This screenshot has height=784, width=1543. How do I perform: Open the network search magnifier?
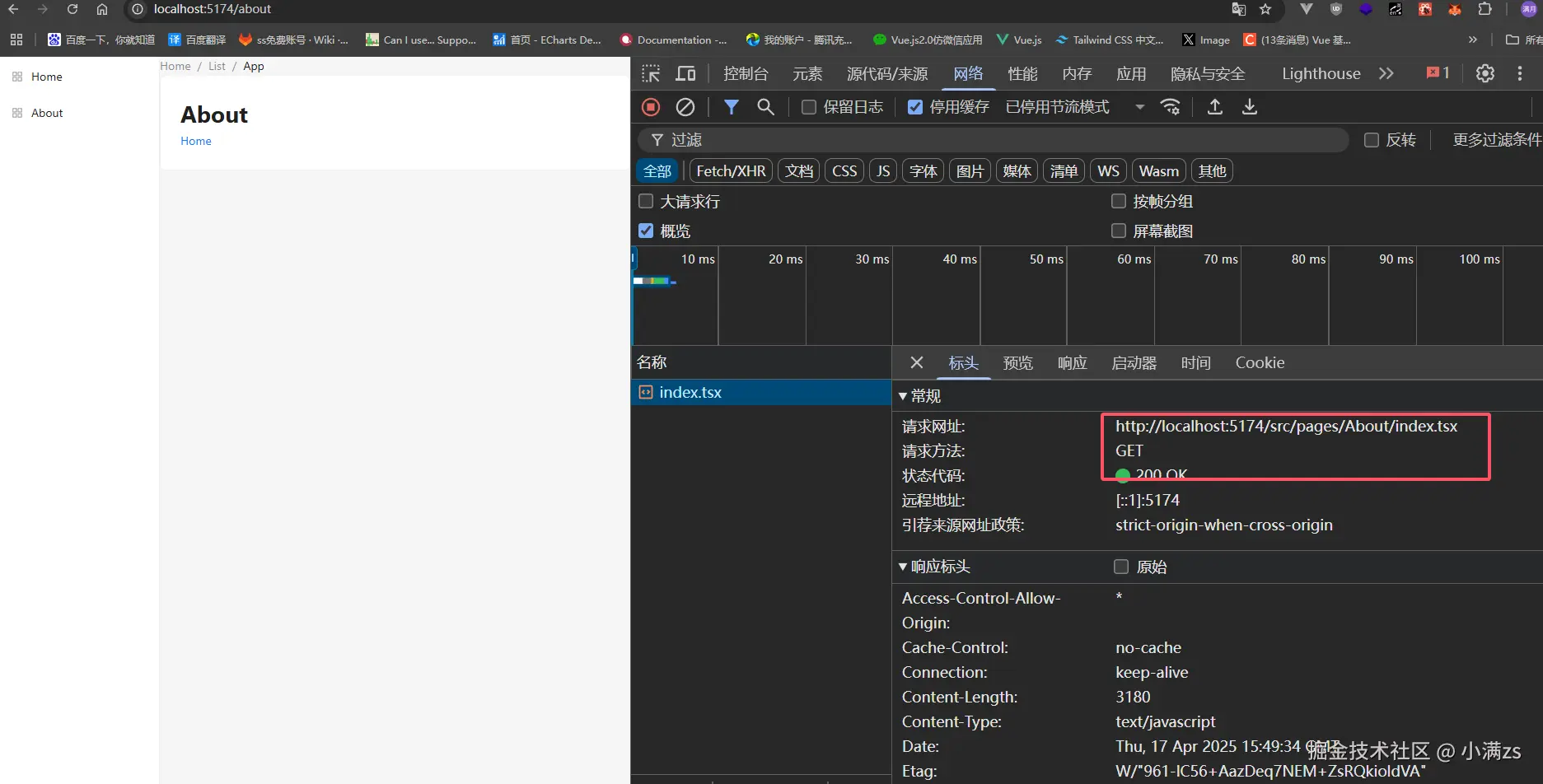765,107
